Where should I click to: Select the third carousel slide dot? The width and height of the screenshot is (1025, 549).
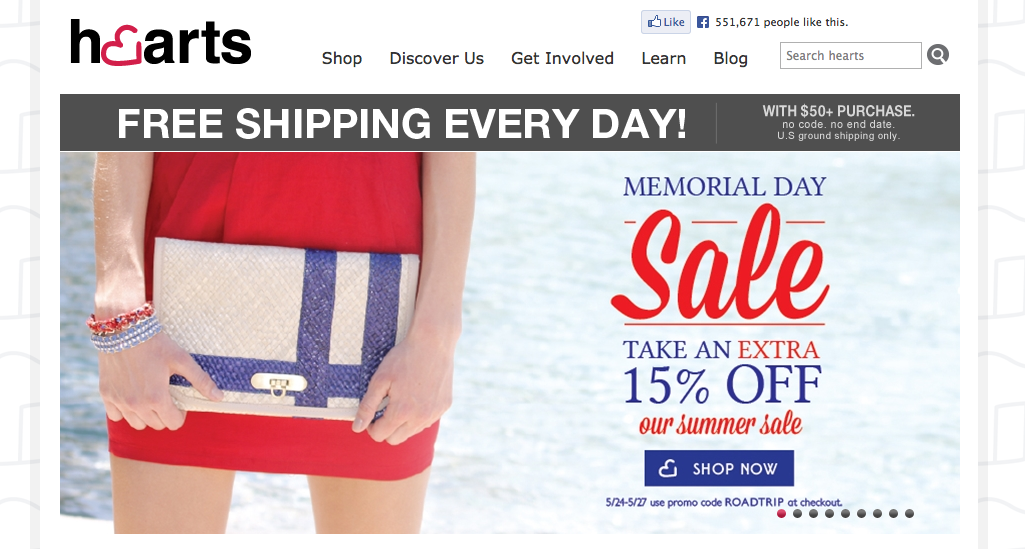tap(813, 514)
